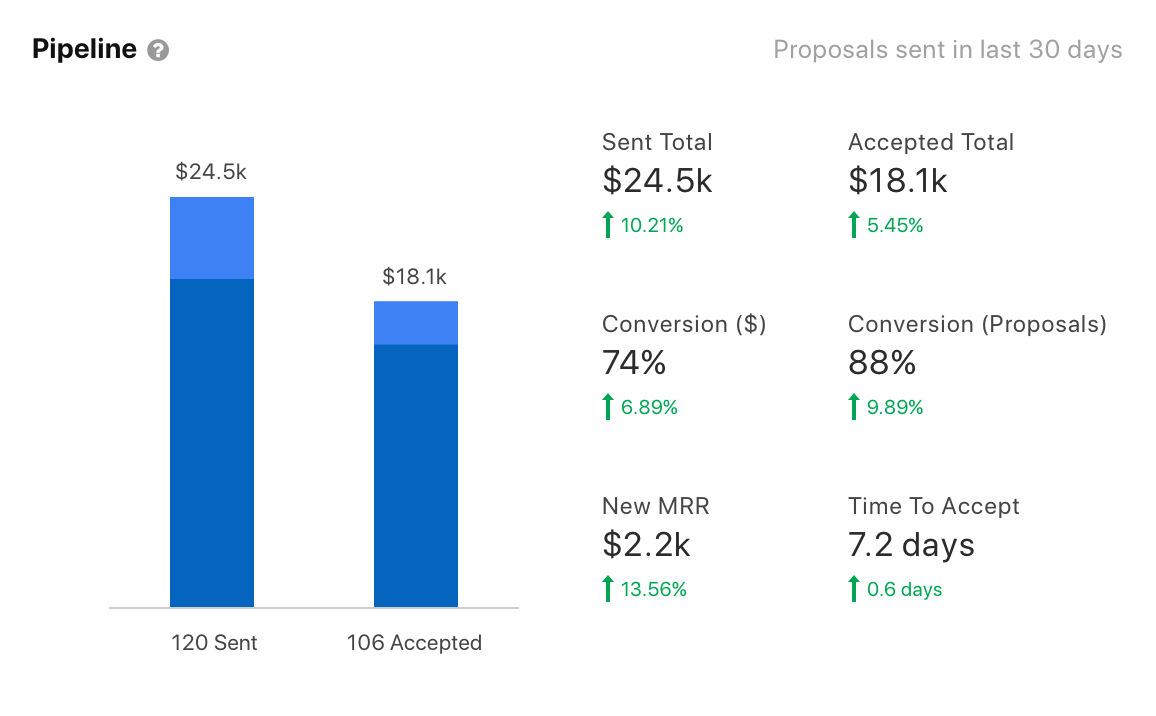Click the Pipeline help question-mark icon
Screen dimensions: 1156x716
pos(158,50)
